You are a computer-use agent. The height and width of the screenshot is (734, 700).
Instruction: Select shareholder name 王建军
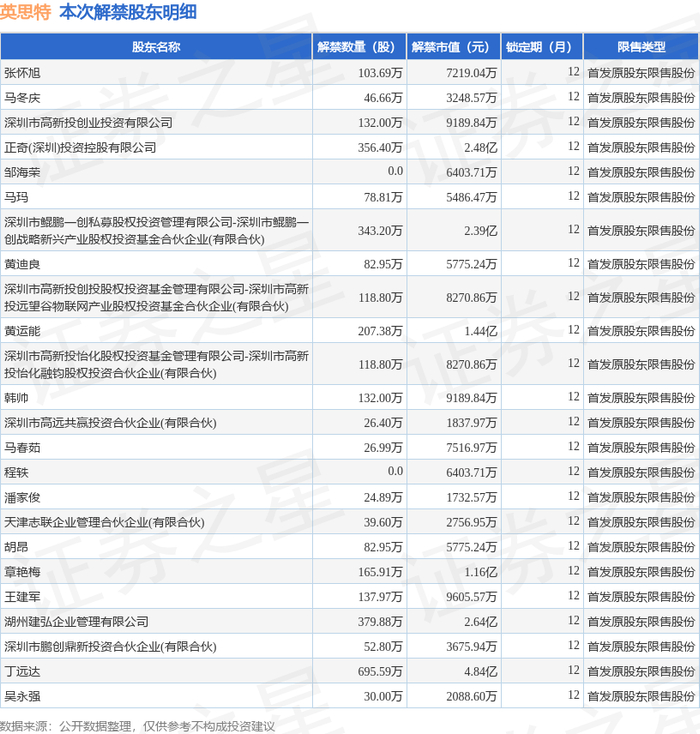22,596
